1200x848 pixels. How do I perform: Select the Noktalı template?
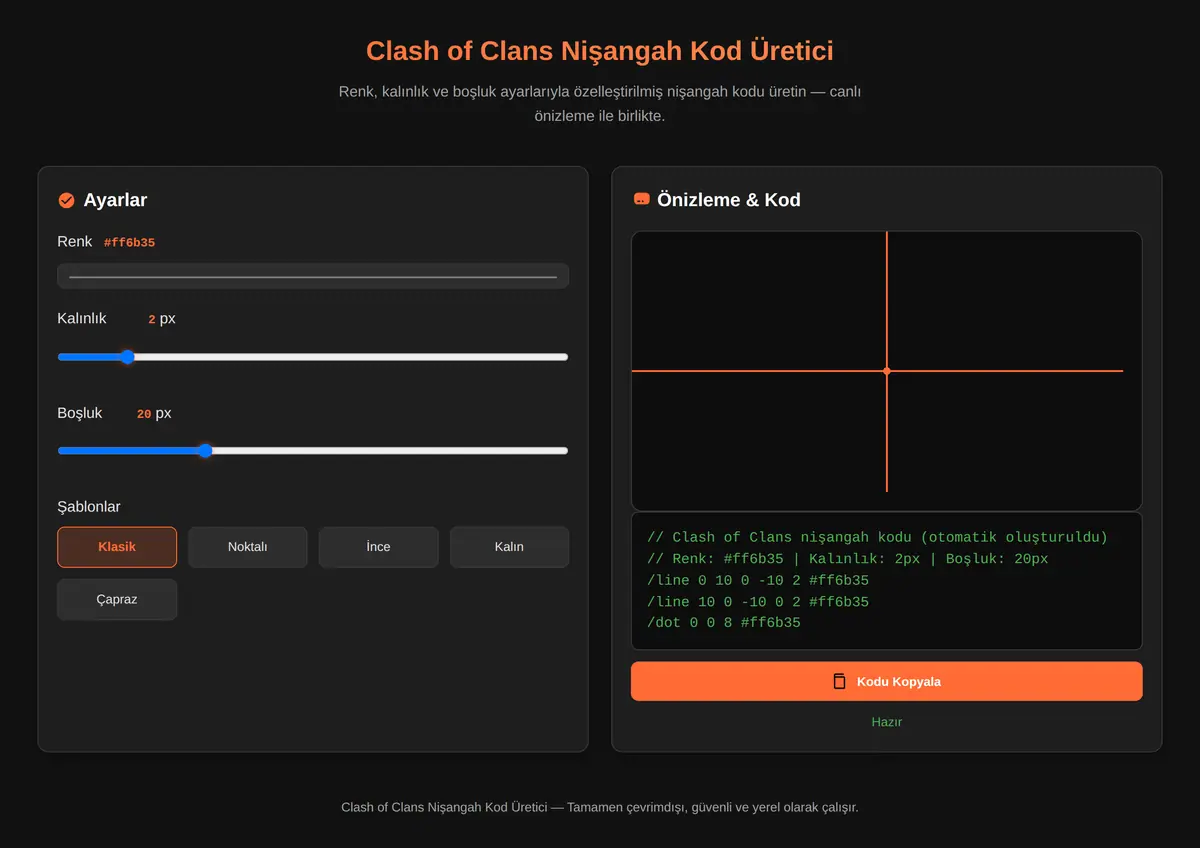click(x=248, y=547)
